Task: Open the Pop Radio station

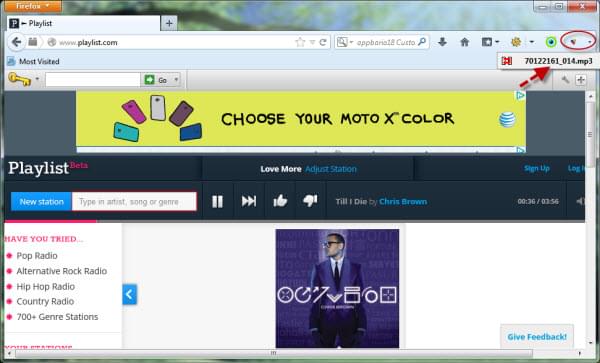Action: pos(37,256)
